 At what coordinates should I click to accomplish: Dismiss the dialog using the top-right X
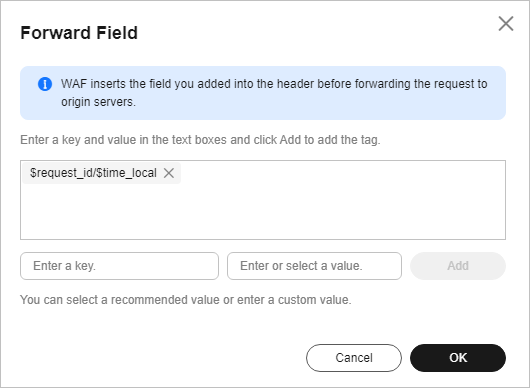(506, 24)
